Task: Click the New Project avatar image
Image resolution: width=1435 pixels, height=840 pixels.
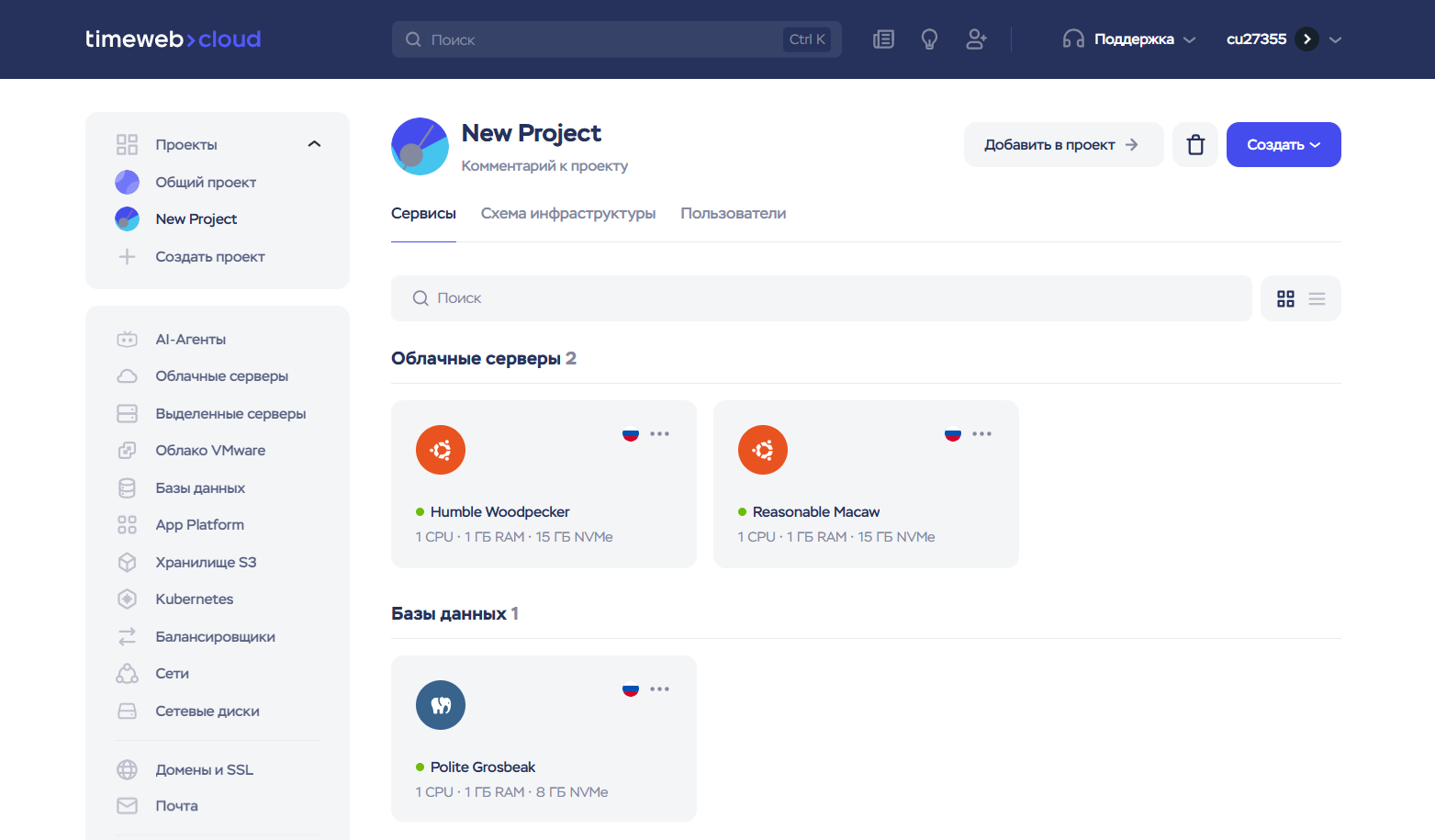Action: (420, 146)
